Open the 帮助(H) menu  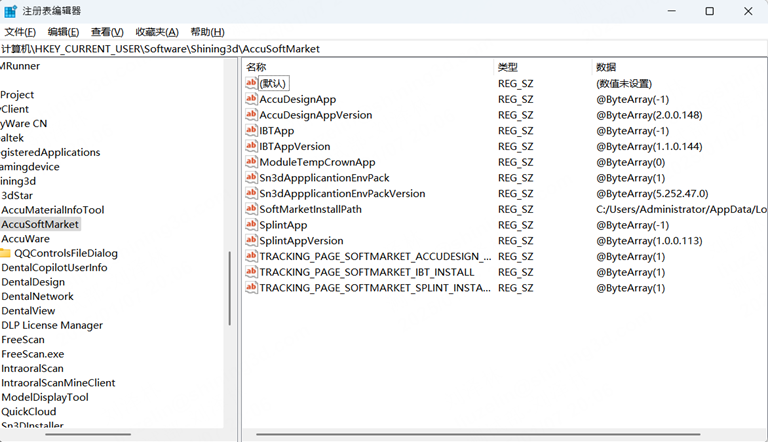click(207, 32)
